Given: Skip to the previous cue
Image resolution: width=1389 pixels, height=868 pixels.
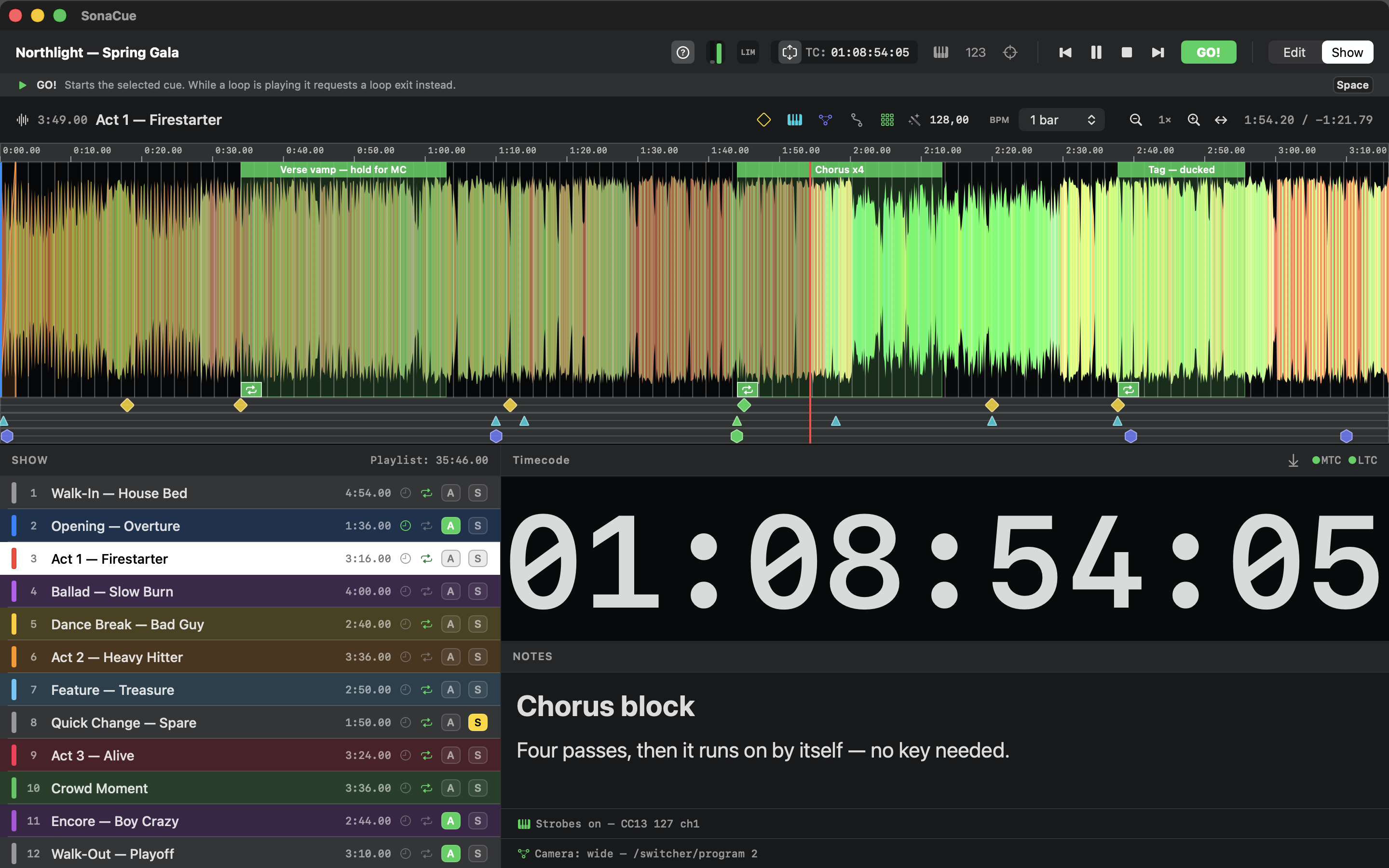Looking at the screenshot, I should coord(1065,52).
